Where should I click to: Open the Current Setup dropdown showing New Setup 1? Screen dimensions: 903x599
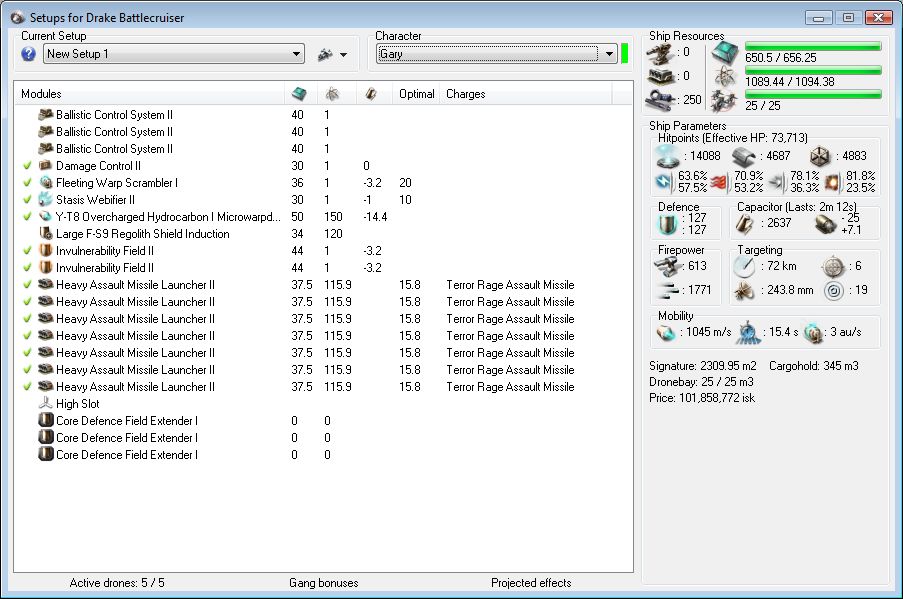[x=174, y=54]
